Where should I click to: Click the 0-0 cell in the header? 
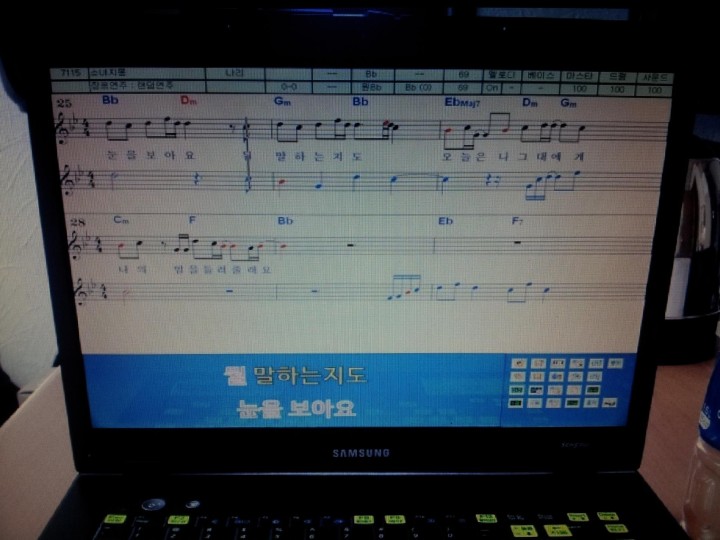tap(288, 86)
